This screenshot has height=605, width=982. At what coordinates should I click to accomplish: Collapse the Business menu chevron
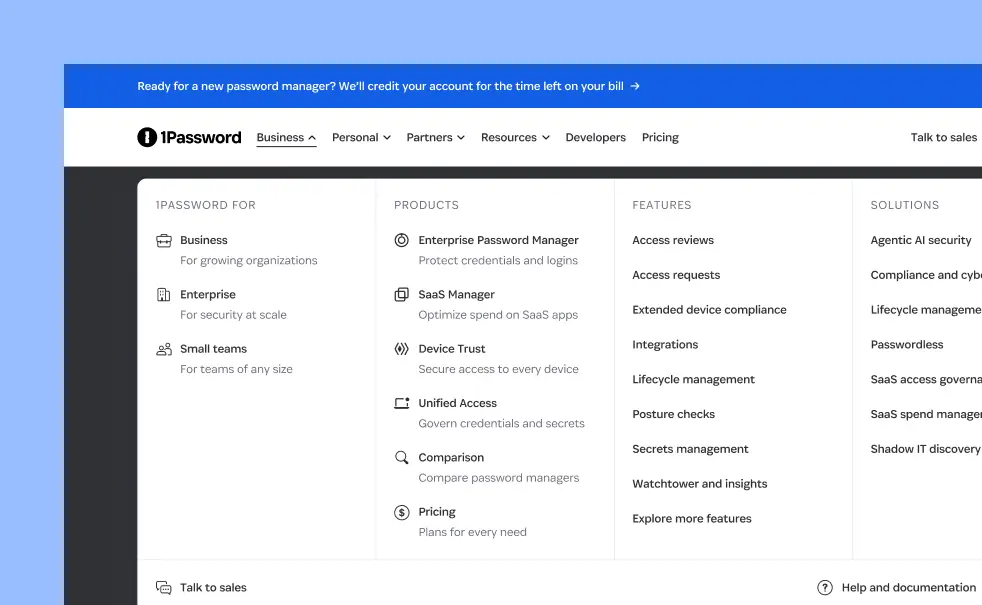[x=312, y=138]
